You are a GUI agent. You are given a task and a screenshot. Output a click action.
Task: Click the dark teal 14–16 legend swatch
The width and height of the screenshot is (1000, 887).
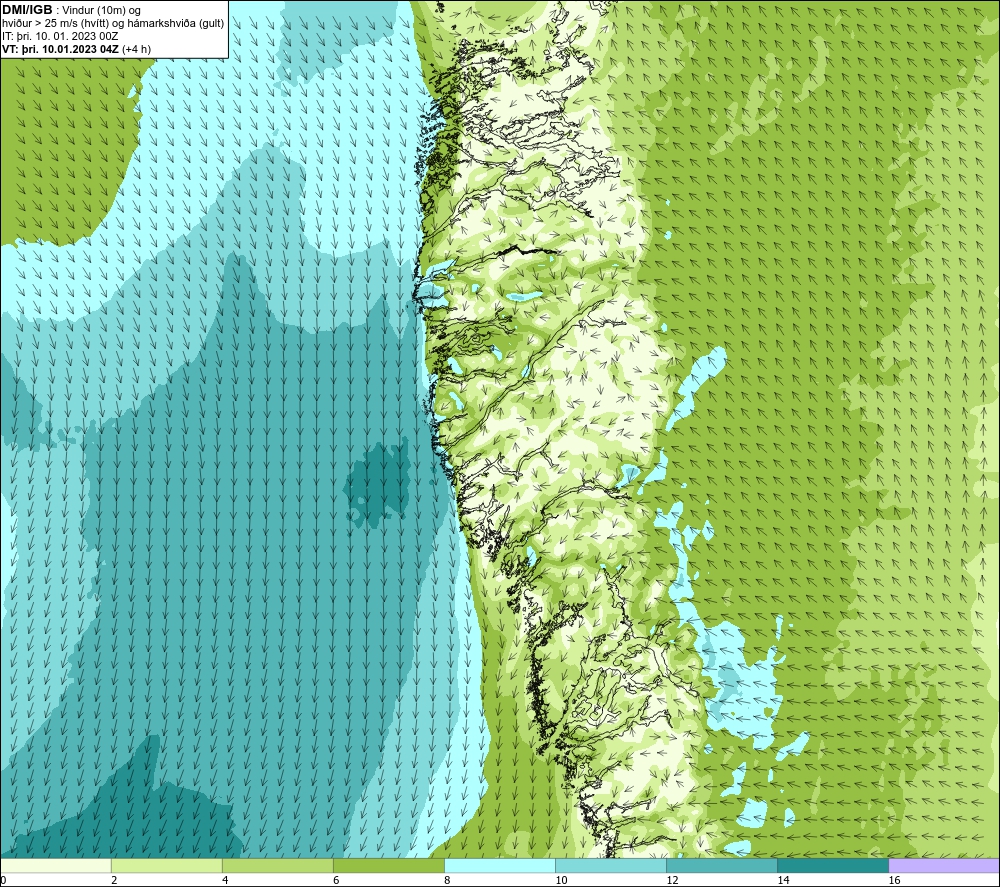[x=832, y=865]
